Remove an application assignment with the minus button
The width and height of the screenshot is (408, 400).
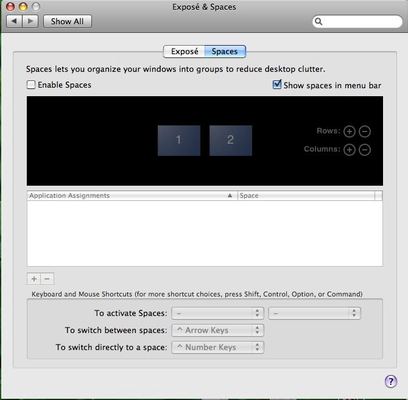point(47,279)
